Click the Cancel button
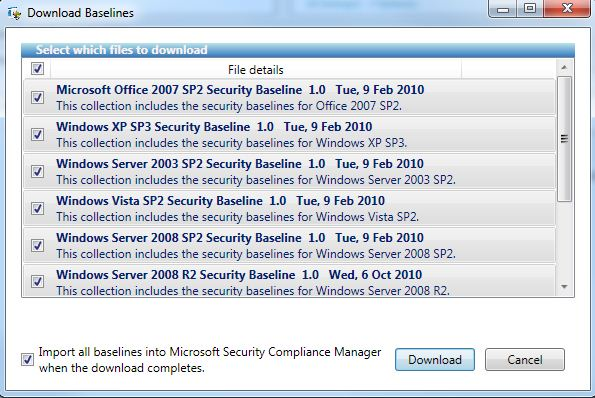This screenshot has width=595, height=398. coord(525,360)
